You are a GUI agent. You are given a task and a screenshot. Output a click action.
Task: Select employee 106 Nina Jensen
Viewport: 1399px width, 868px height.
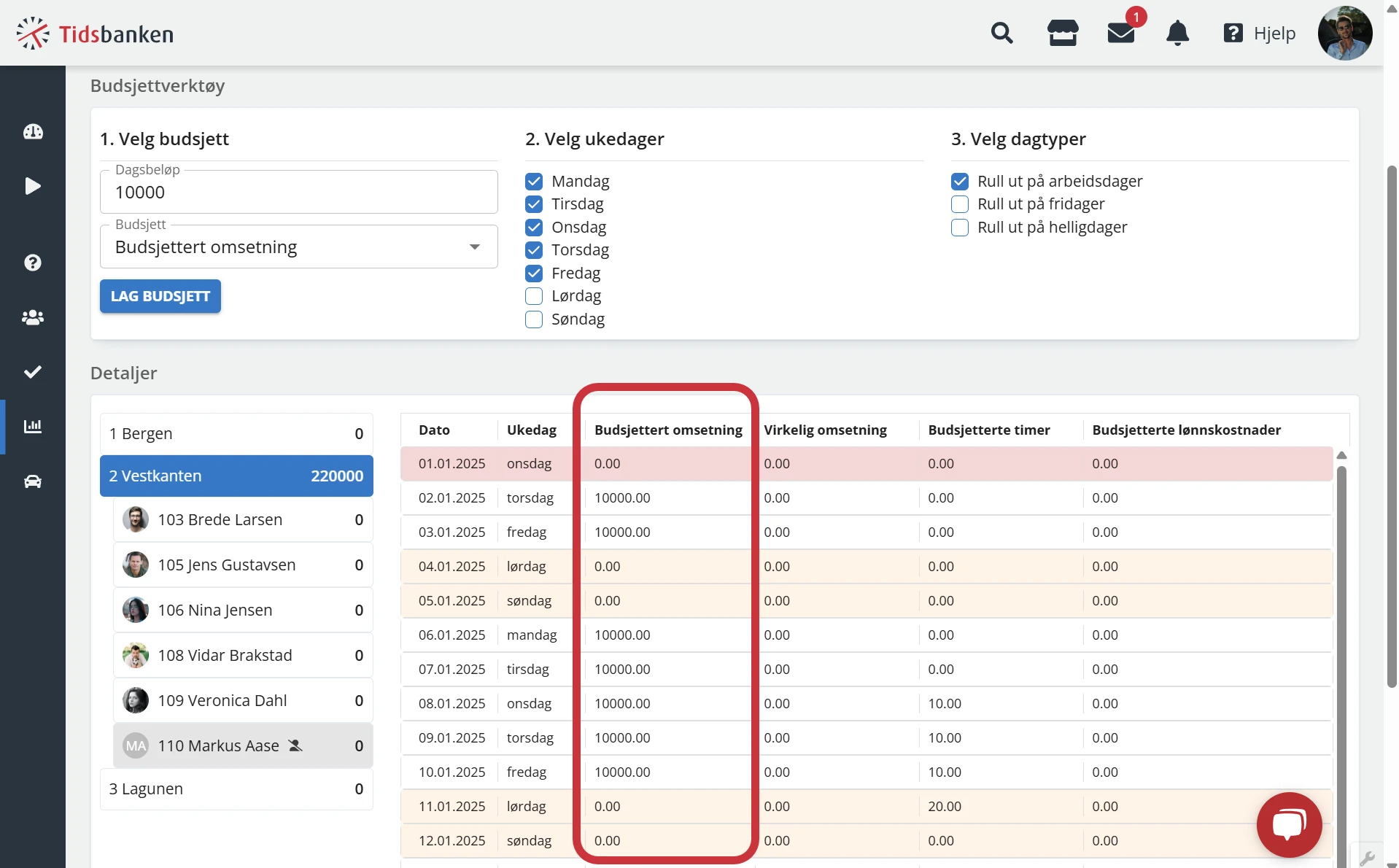[243, 610]
